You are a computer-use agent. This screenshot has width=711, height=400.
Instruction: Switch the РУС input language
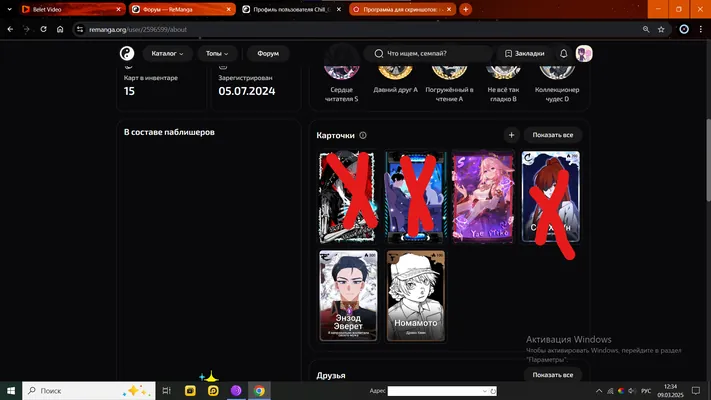click(646, 391)
